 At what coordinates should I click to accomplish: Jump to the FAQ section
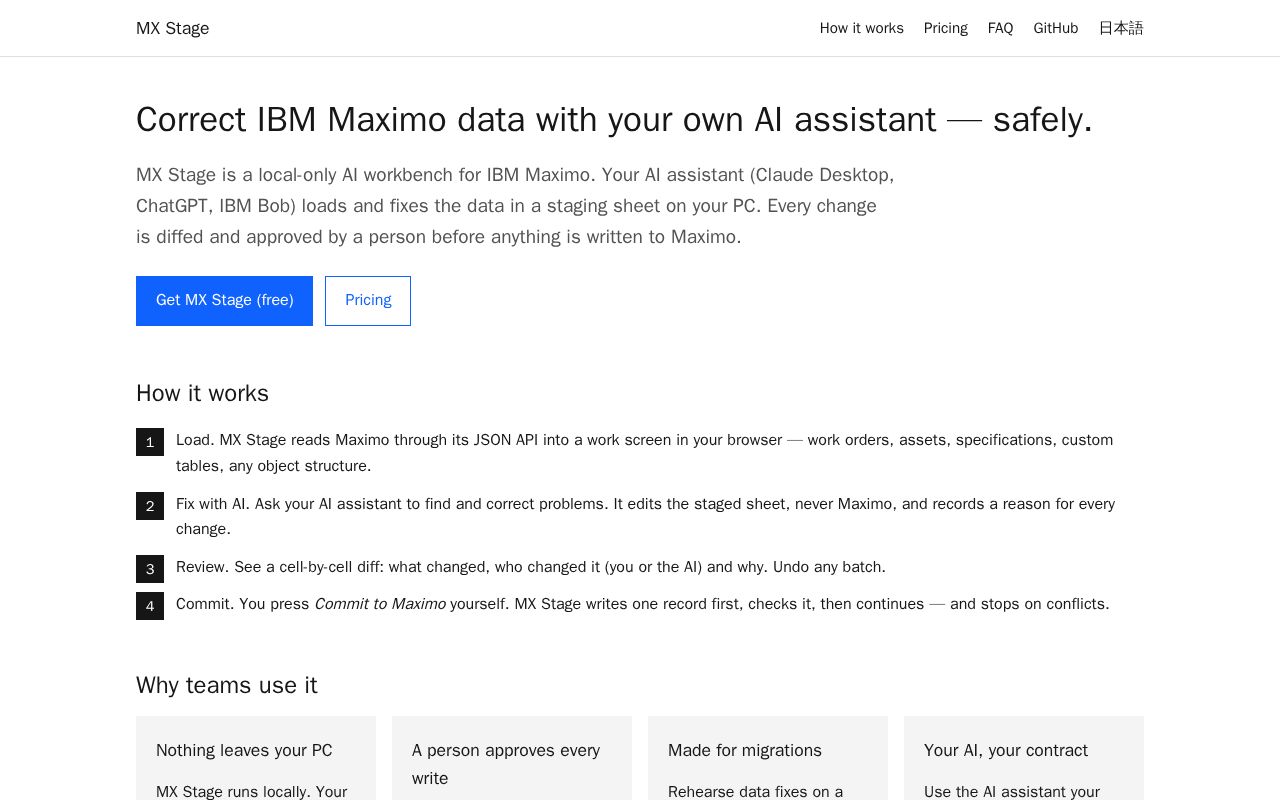tap(1000, 28)
